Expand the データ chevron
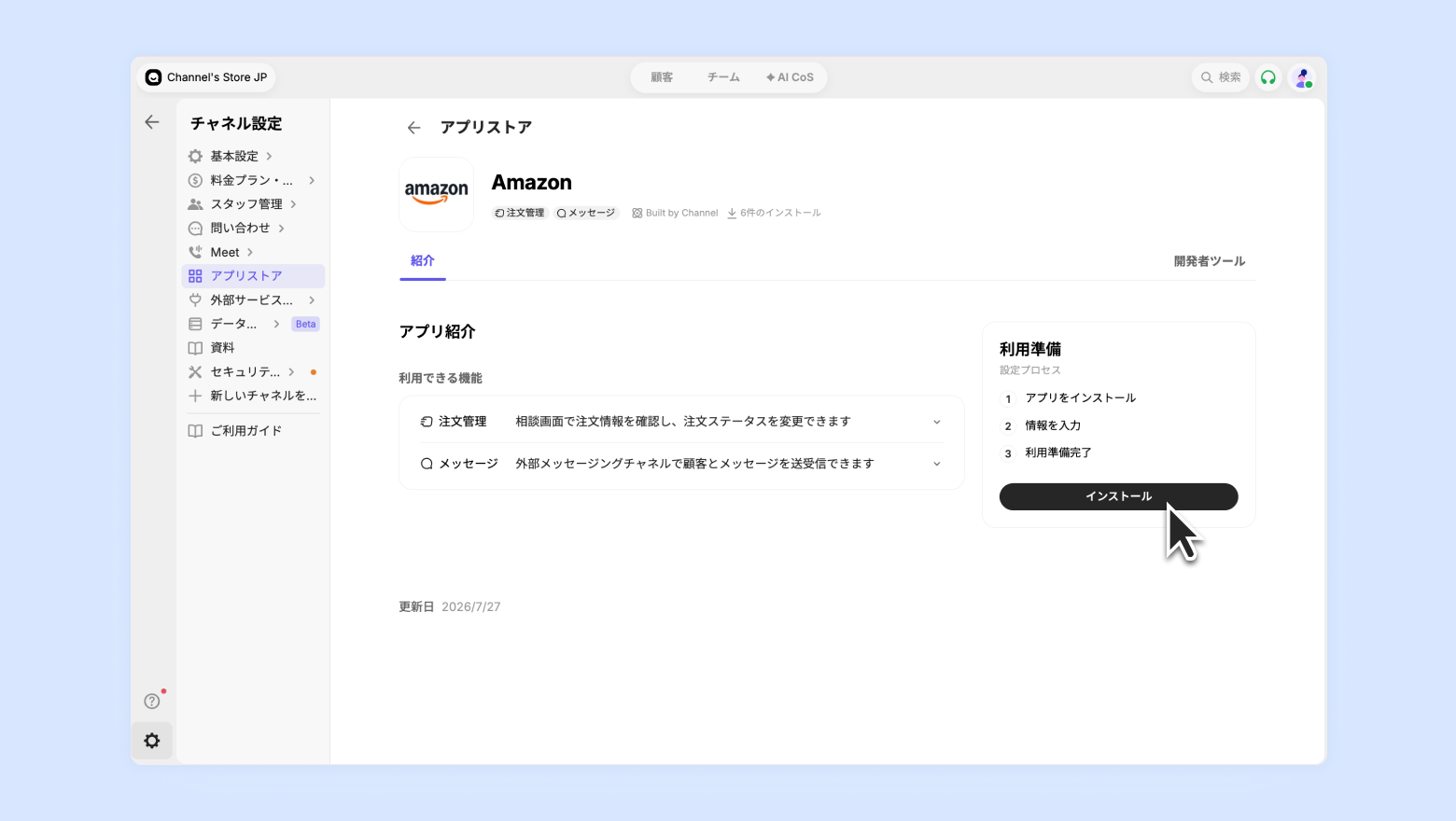The width and height of the screenshot is (1456, 821). (x=276, y=324)
